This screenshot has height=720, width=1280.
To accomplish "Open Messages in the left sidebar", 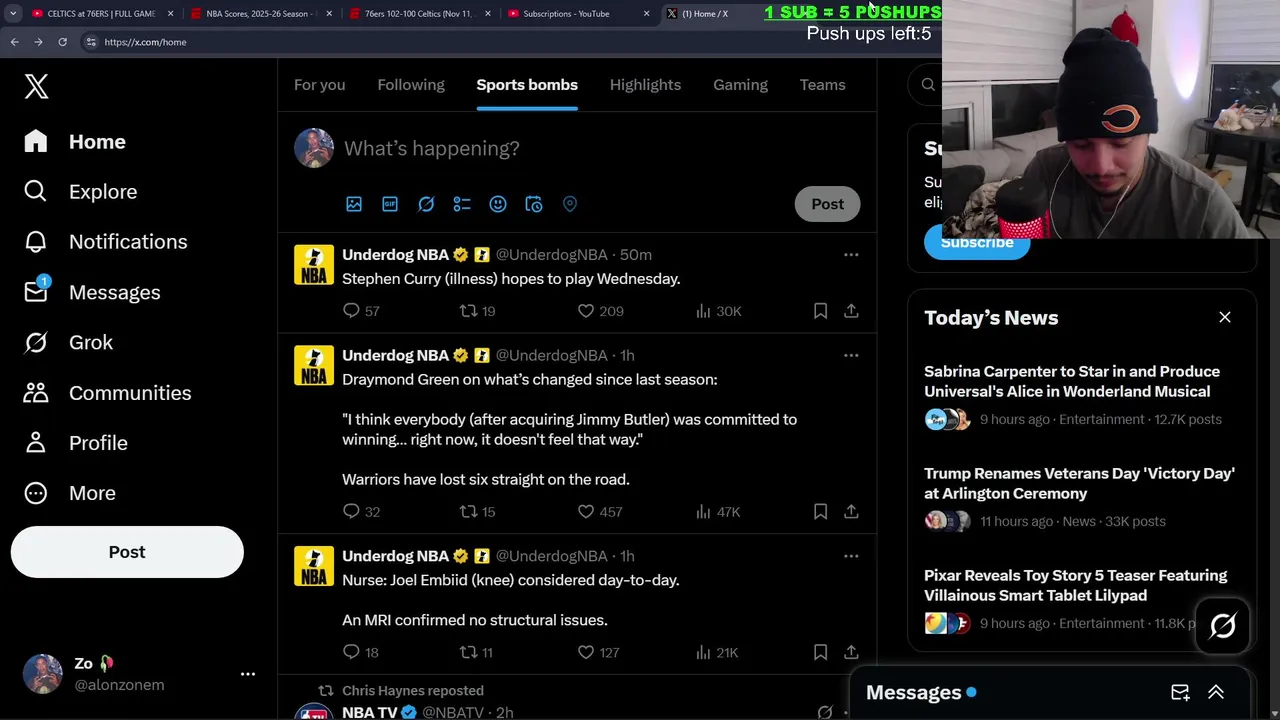I will (x=91, y=292).
